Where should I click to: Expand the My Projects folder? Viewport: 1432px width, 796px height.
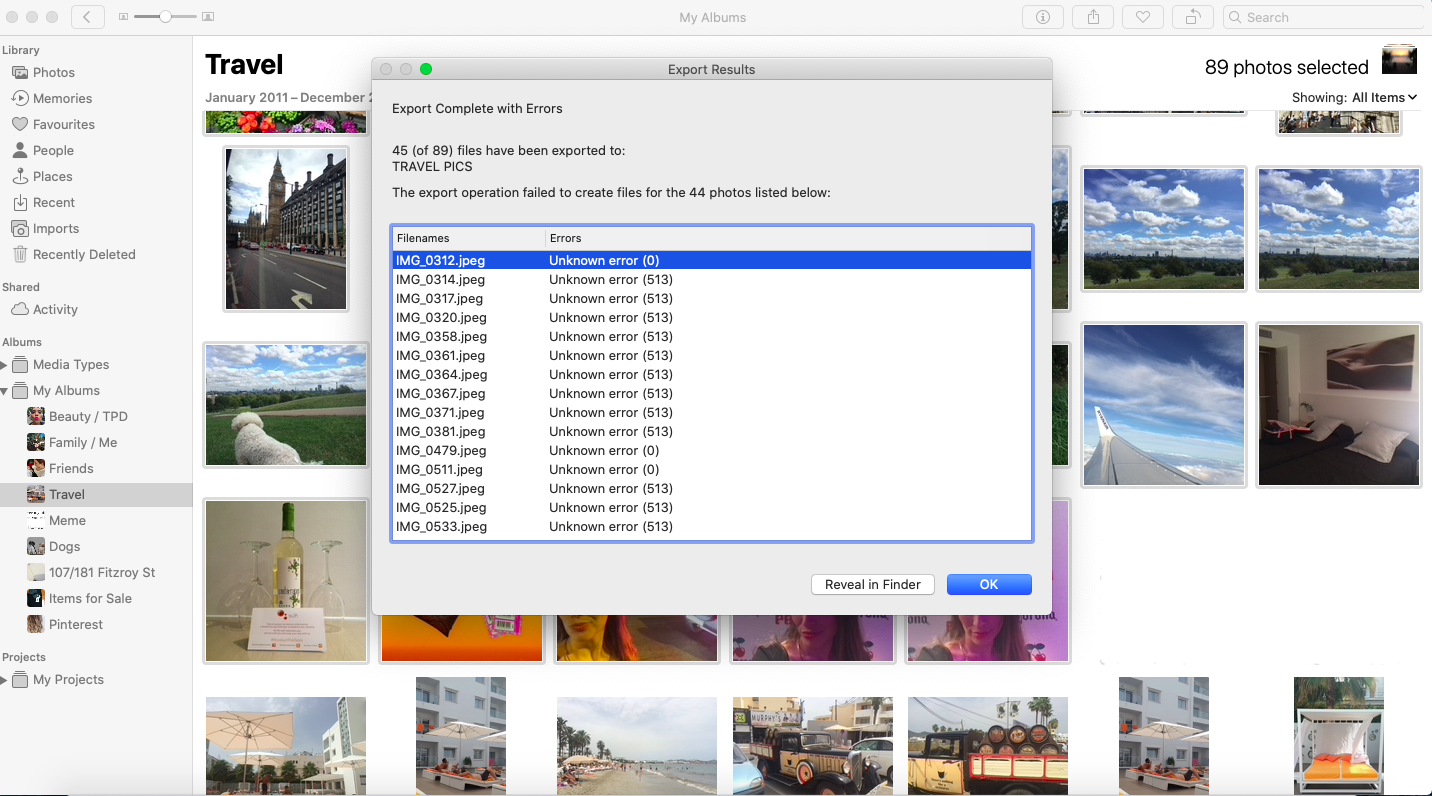pyautogui.click(x=5, y=680)
